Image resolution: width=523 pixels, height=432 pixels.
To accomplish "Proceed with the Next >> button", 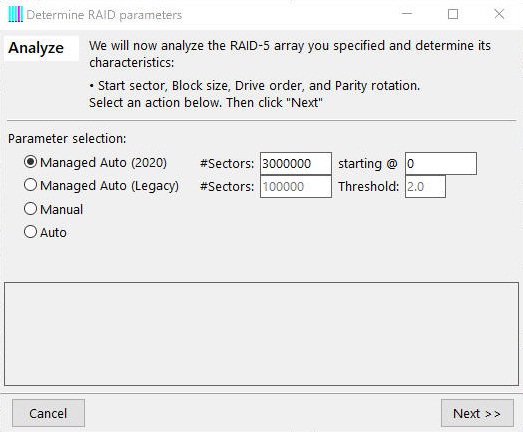I will click(x=477, y=413).
